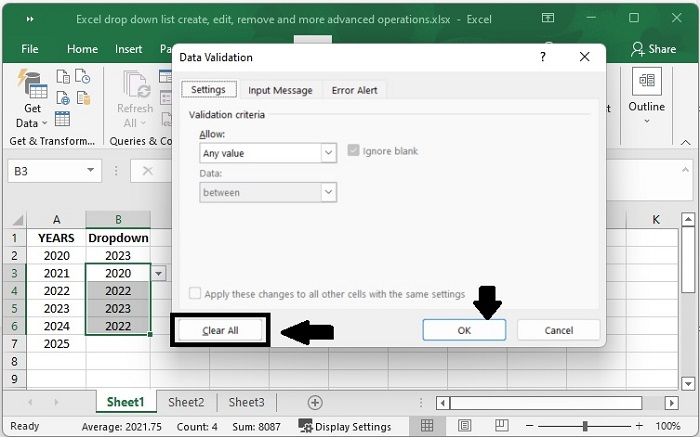Select column K header

point(655,220)
